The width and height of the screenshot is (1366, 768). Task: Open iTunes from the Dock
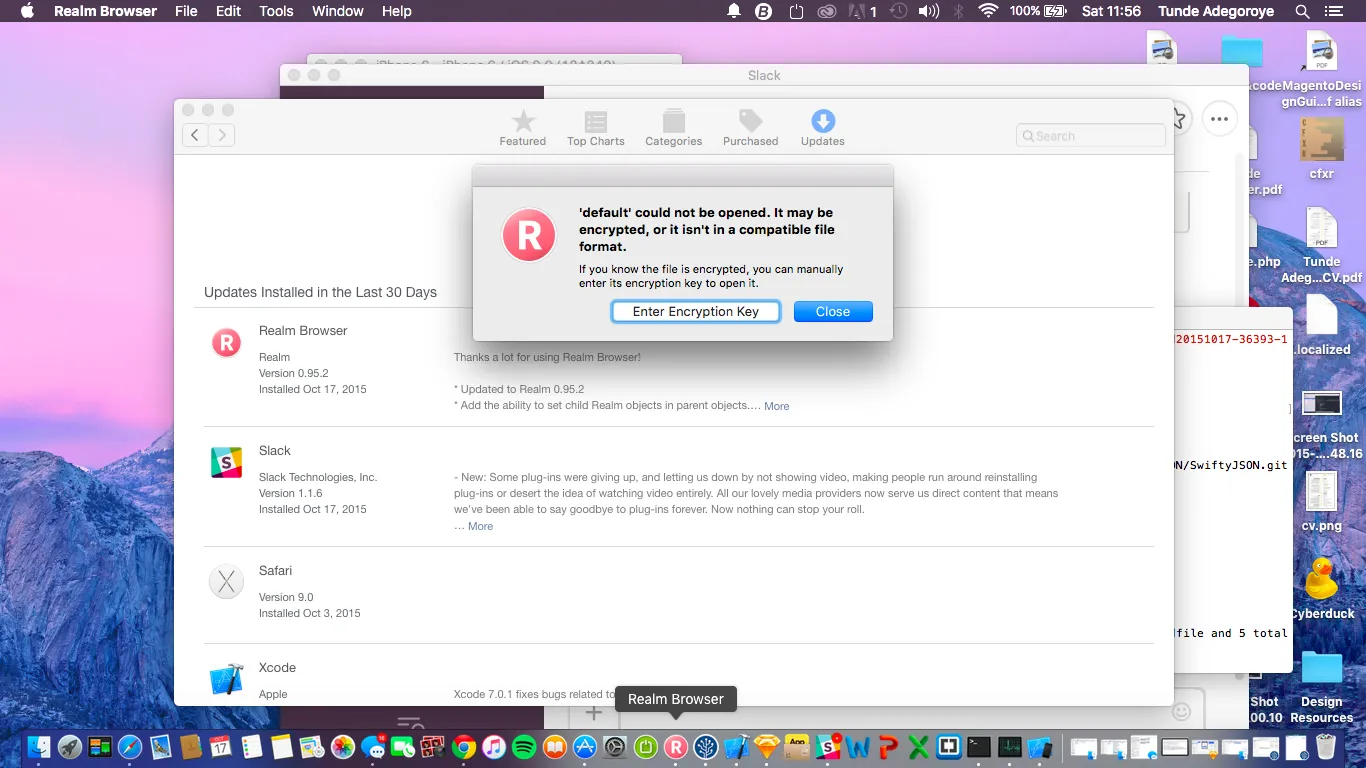(x=494, y=746)
